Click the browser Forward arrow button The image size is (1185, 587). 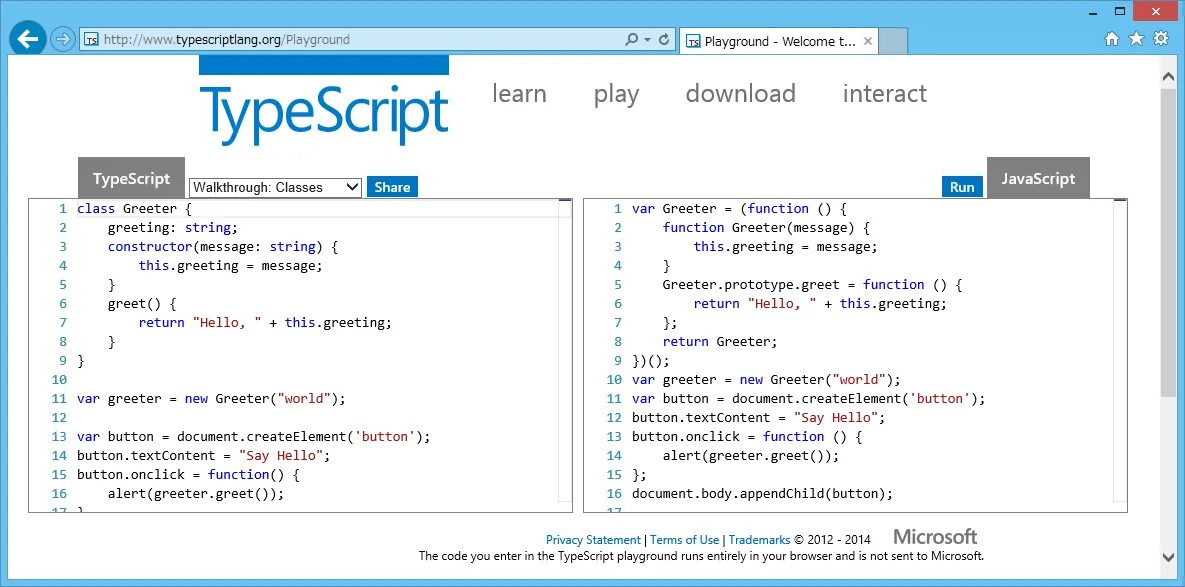coord(63,39)
